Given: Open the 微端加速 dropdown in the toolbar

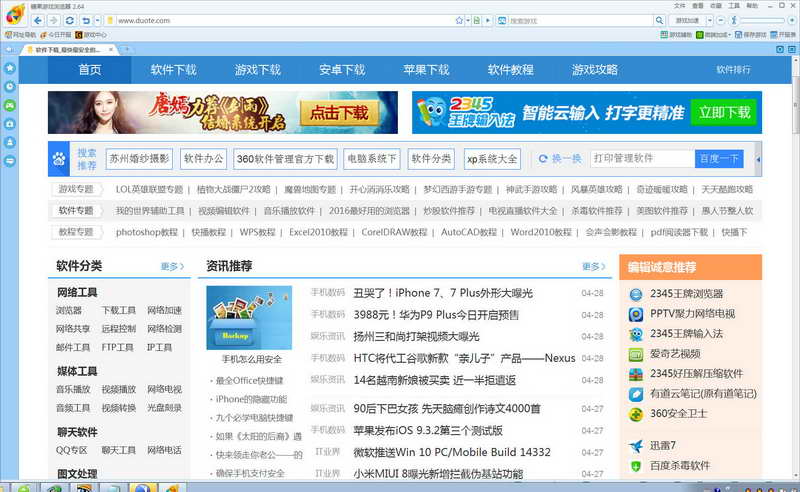Looking at the screenshot, I should click(729, 35).
